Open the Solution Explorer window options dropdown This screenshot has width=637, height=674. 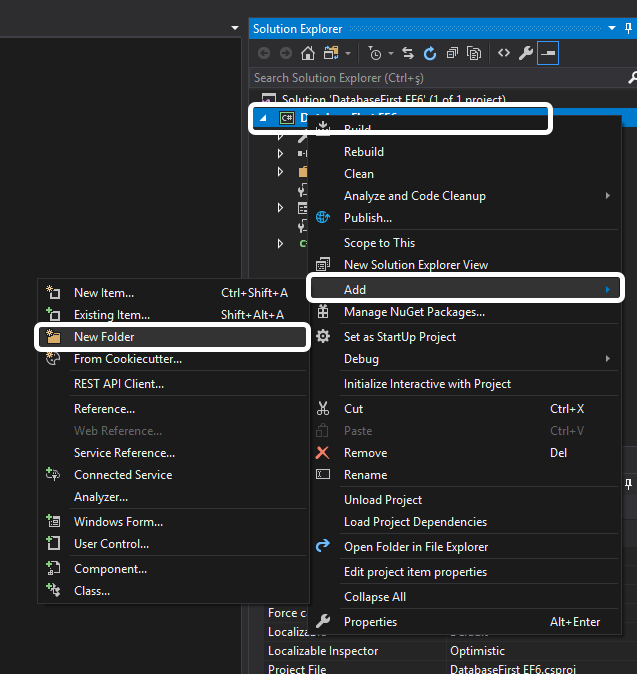coord(612,29)
